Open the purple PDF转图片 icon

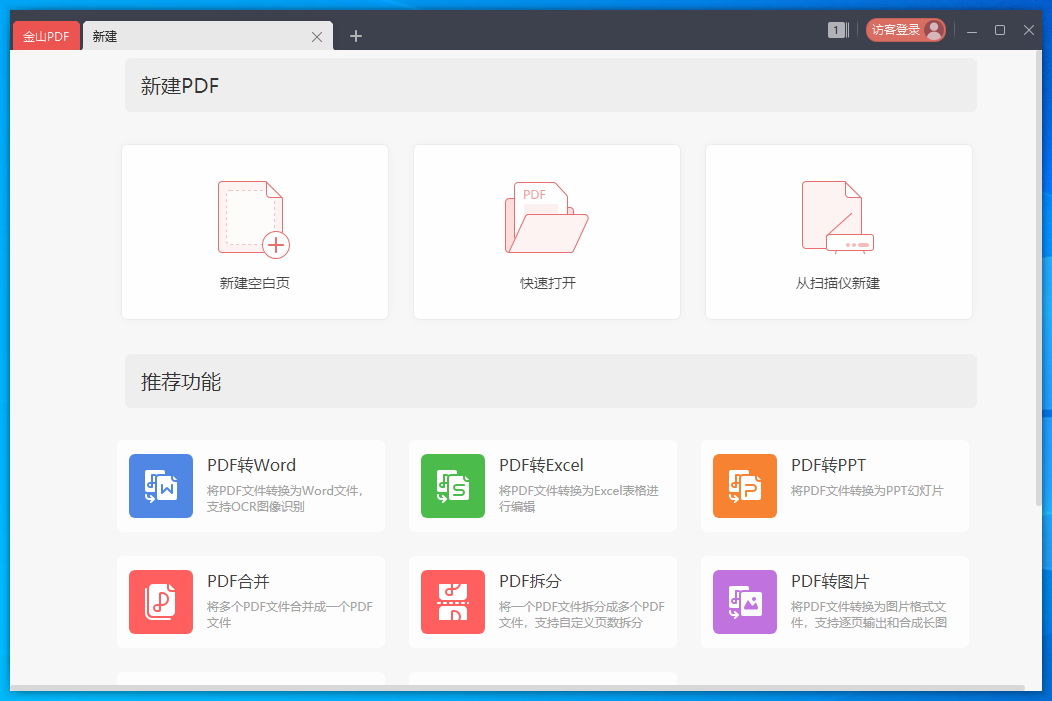(x=745, y=602)
